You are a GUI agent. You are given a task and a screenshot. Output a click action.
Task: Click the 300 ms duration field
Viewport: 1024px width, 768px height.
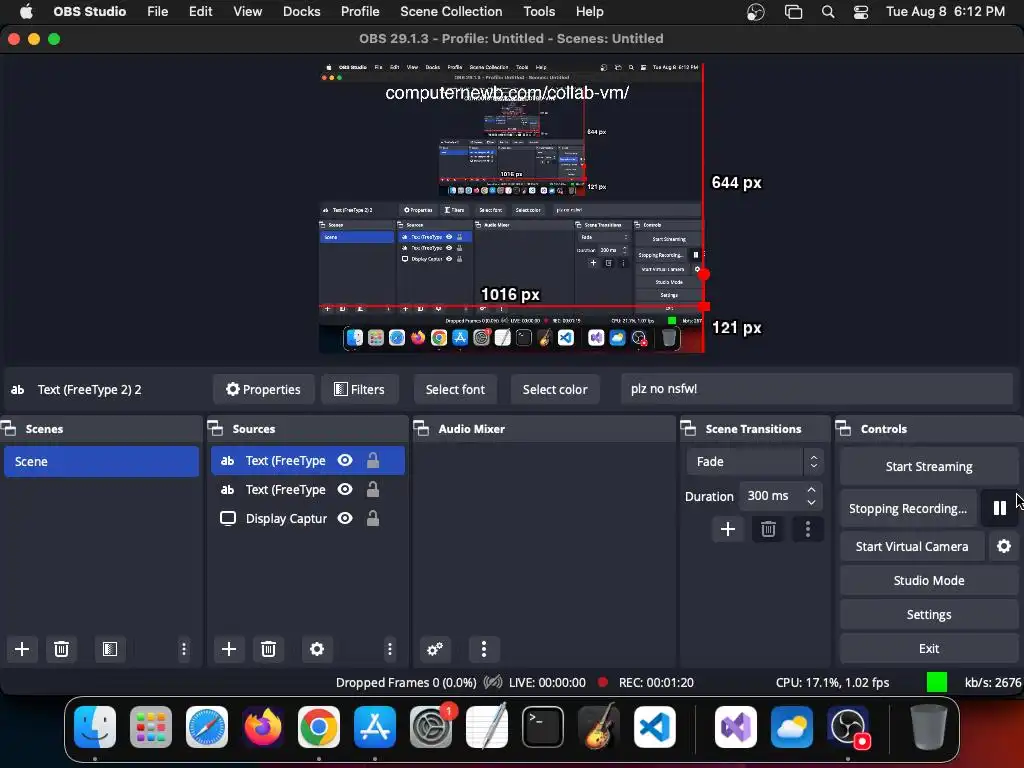pos(773,496)
